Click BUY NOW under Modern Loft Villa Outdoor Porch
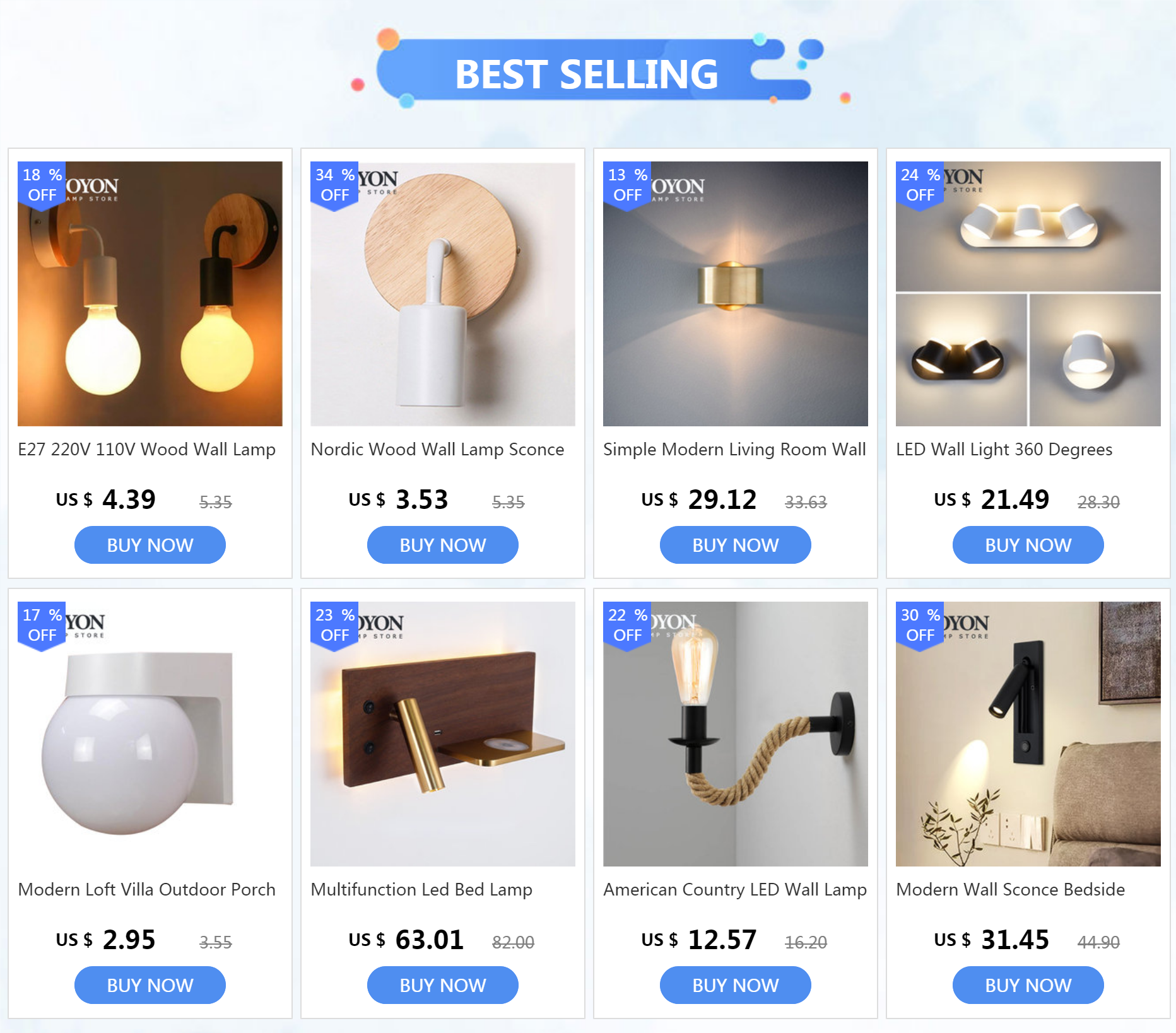1176x1033 pixels. [150, 985]
